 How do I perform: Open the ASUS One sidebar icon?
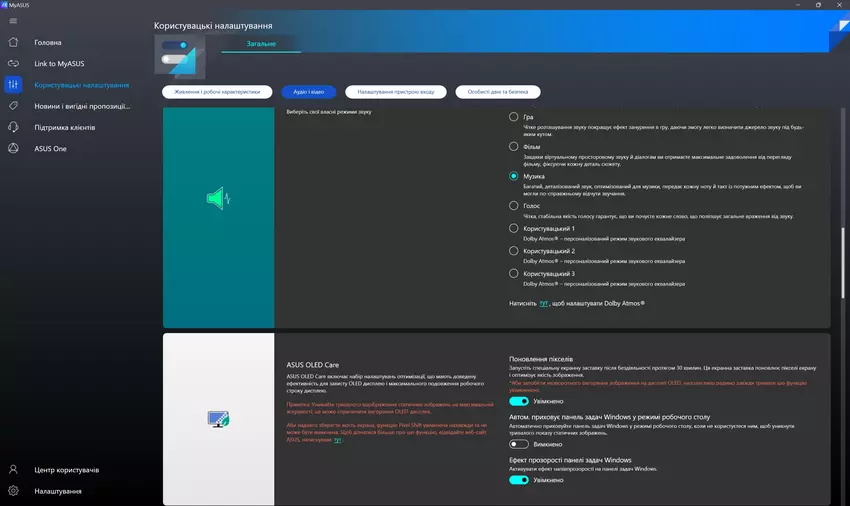coord(13,148)
